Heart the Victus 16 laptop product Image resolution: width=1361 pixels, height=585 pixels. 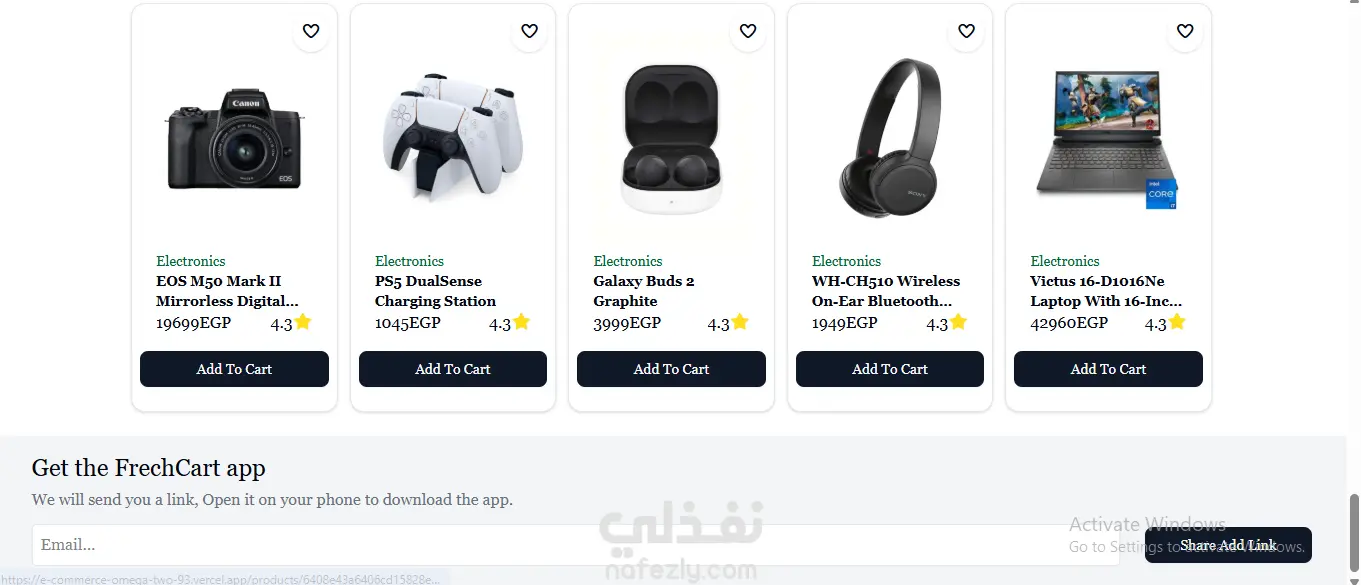[x=1185, y=31]
